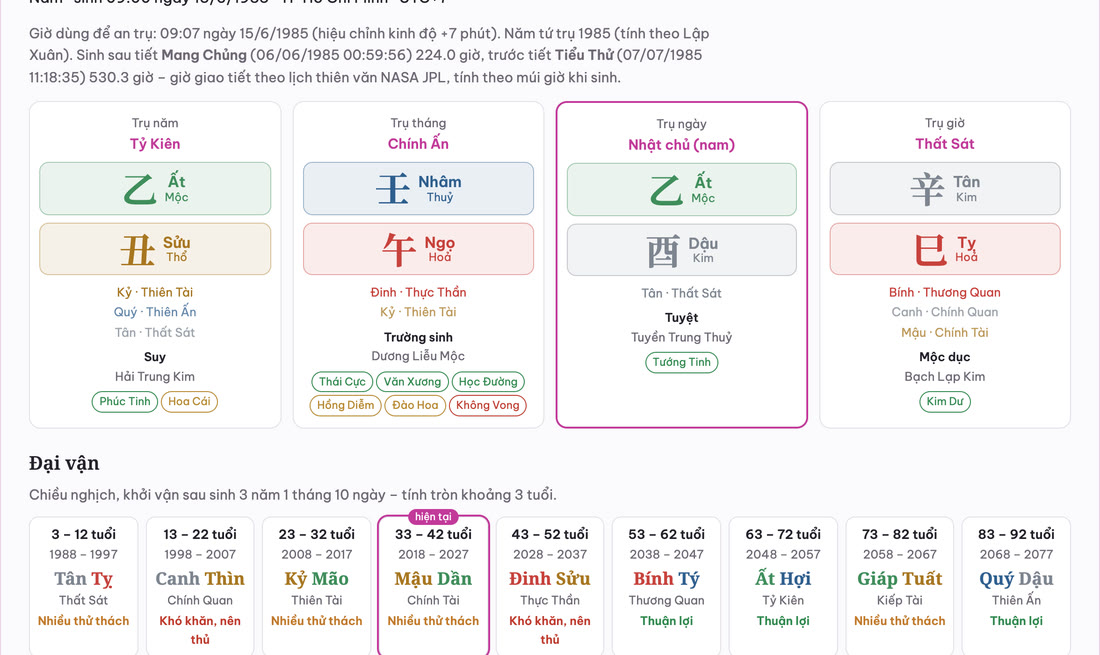
Task: Click the 'hiện tại' badge
Action: (433, 517)
